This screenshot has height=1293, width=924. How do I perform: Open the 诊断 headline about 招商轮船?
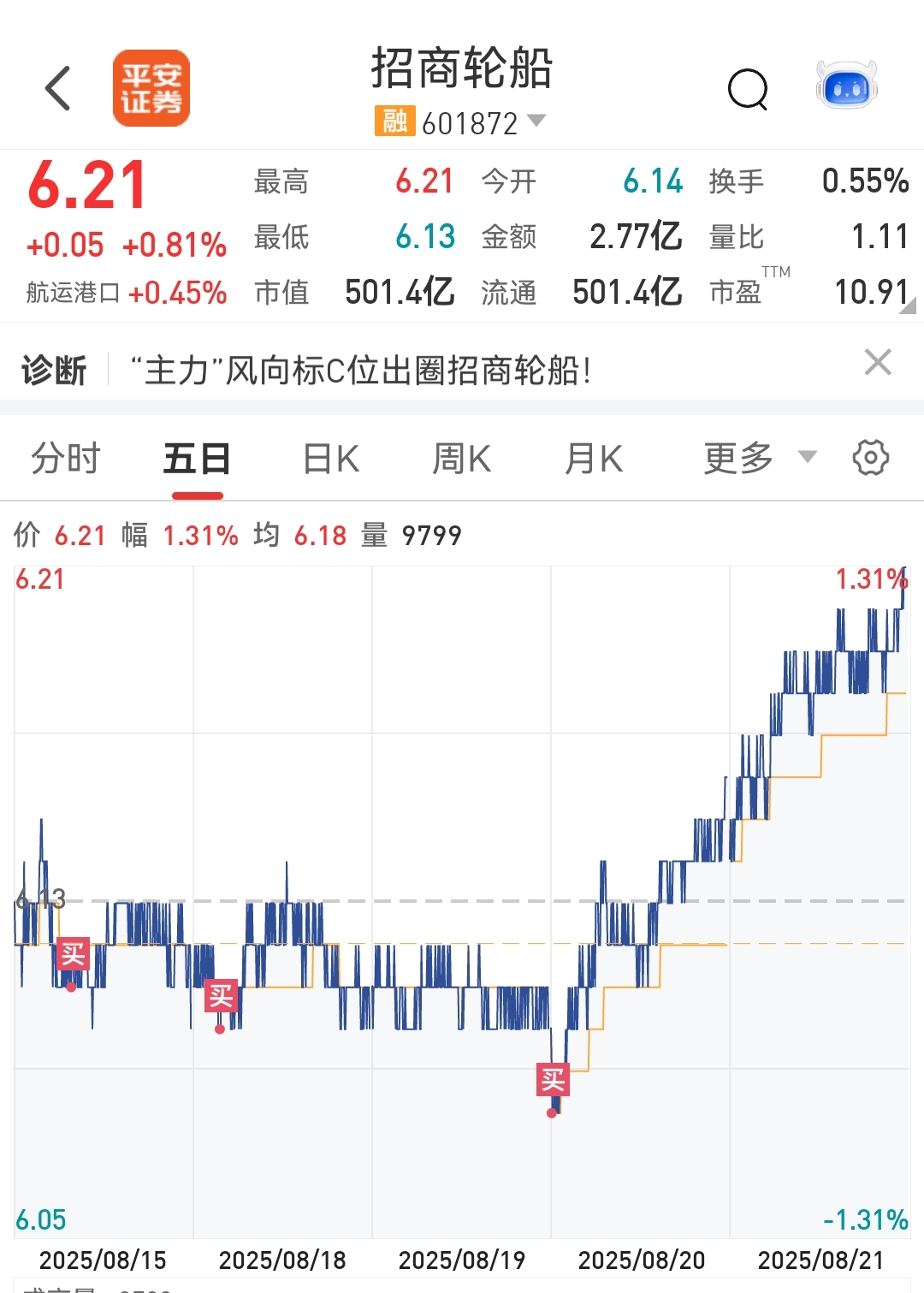coord(360,371)
